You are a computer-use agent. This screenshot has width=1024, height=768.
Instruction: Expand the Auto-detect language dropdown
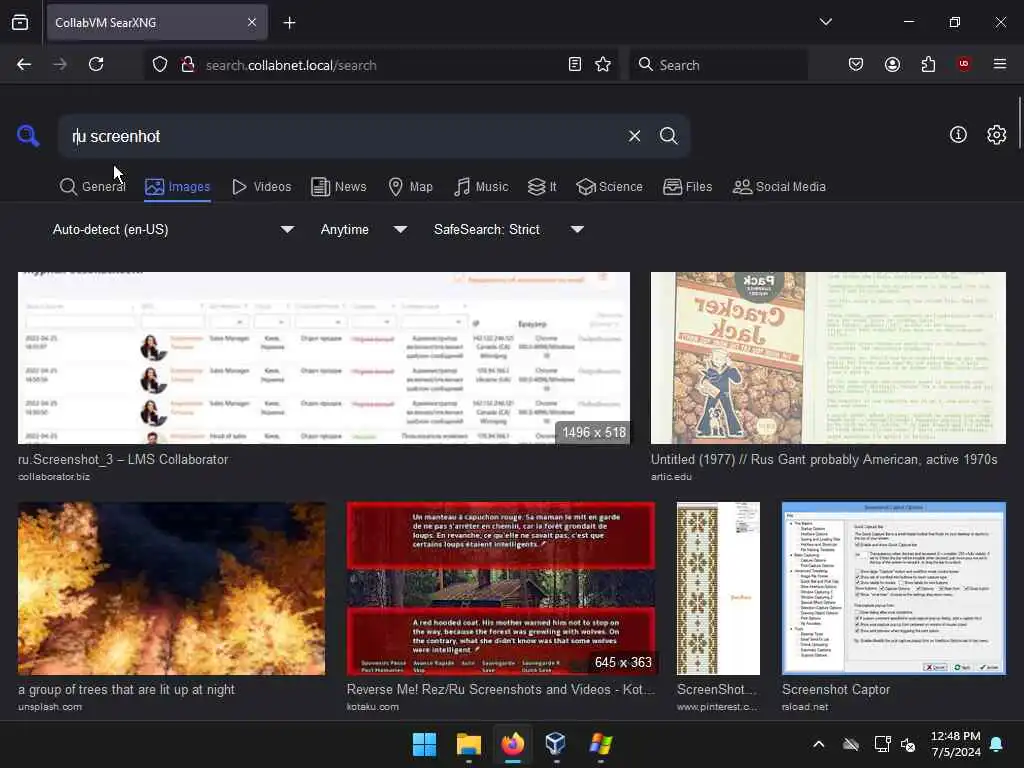(x=172, y=230)
